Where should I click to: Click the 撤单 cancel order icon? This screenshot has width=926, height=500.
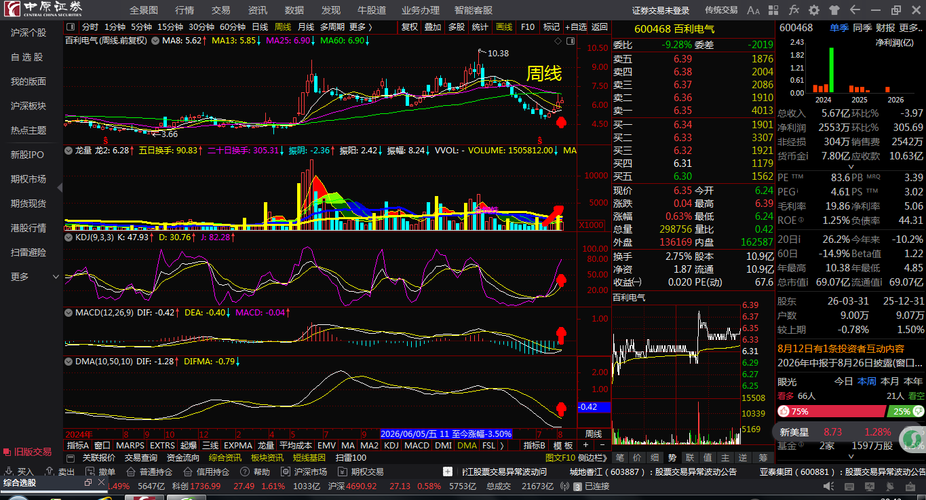coord(90,472)
